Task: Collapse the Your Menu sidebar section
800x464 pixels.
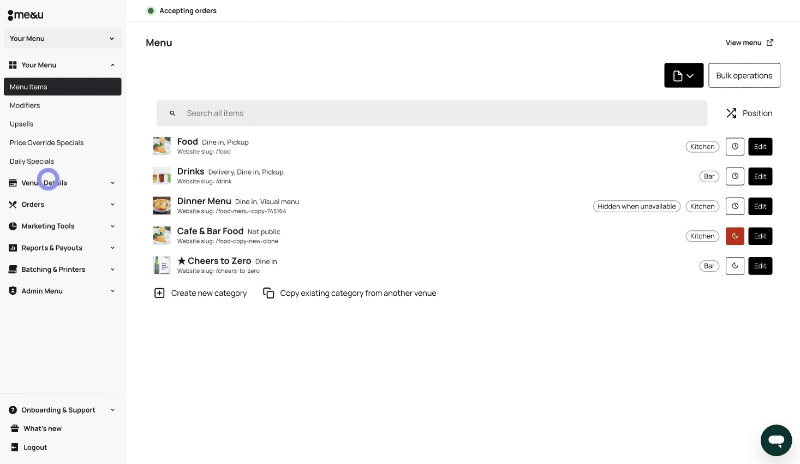Action: (x=112, y=65)
